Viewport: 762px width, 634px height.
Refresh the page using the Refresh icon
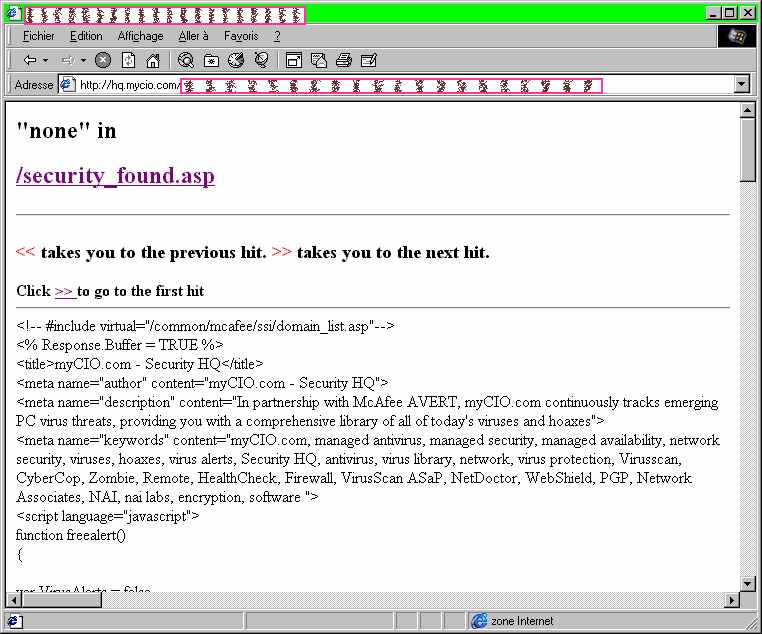coord(128,60)
